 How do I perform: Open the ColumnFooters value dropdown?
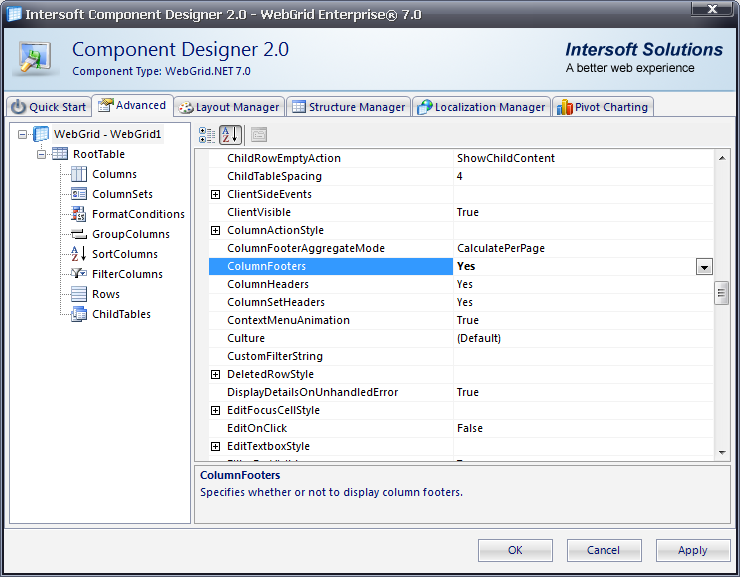(704, 267)
